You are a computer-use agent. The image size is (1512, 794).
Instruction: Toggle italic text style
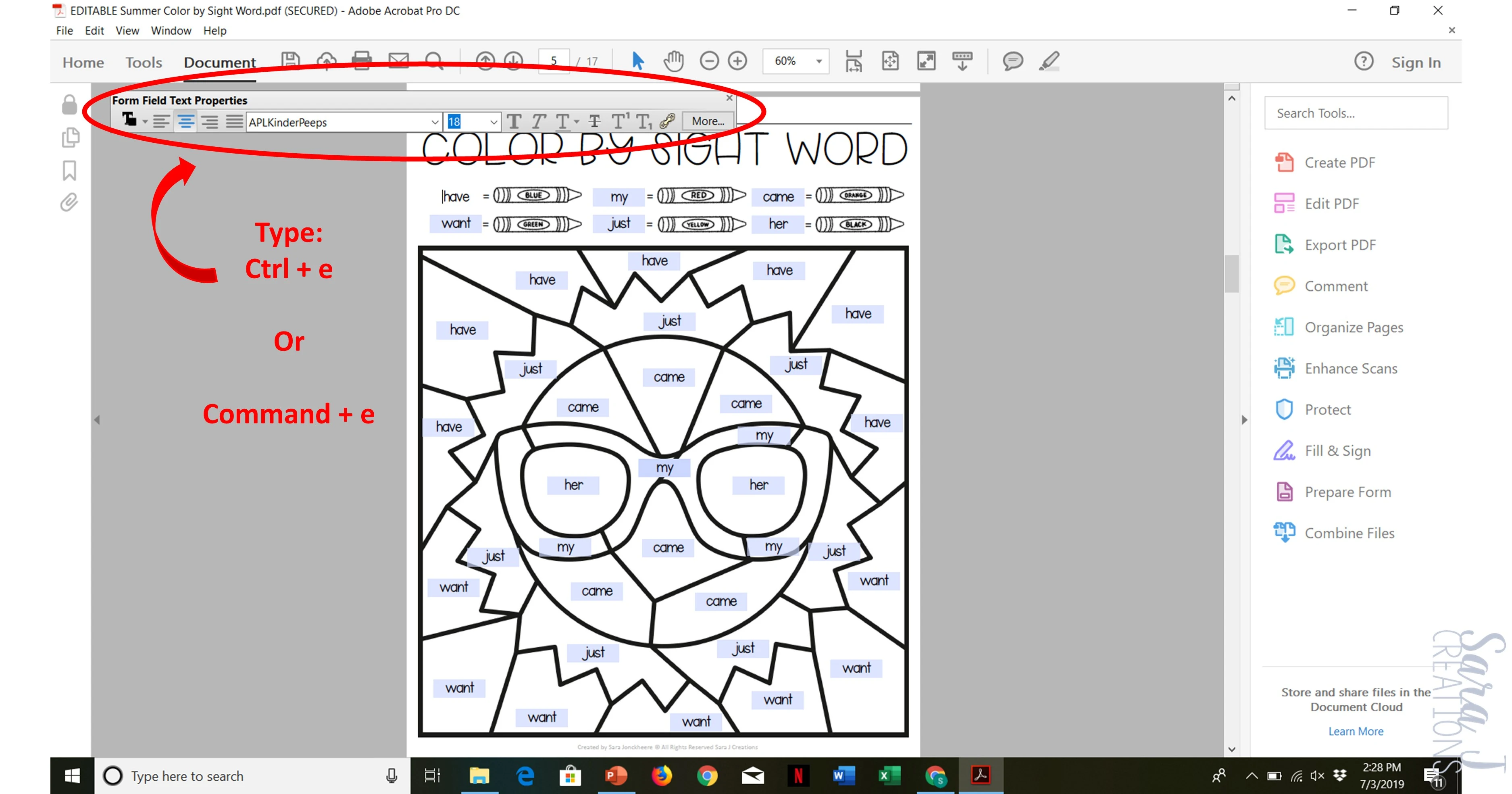pos(538,122)
